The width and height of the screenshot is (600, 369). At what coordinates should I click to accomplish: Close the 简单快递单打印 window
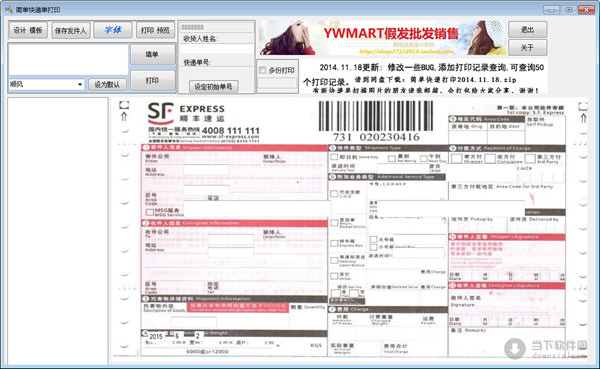pyautogui.click(x=586, y=10)
